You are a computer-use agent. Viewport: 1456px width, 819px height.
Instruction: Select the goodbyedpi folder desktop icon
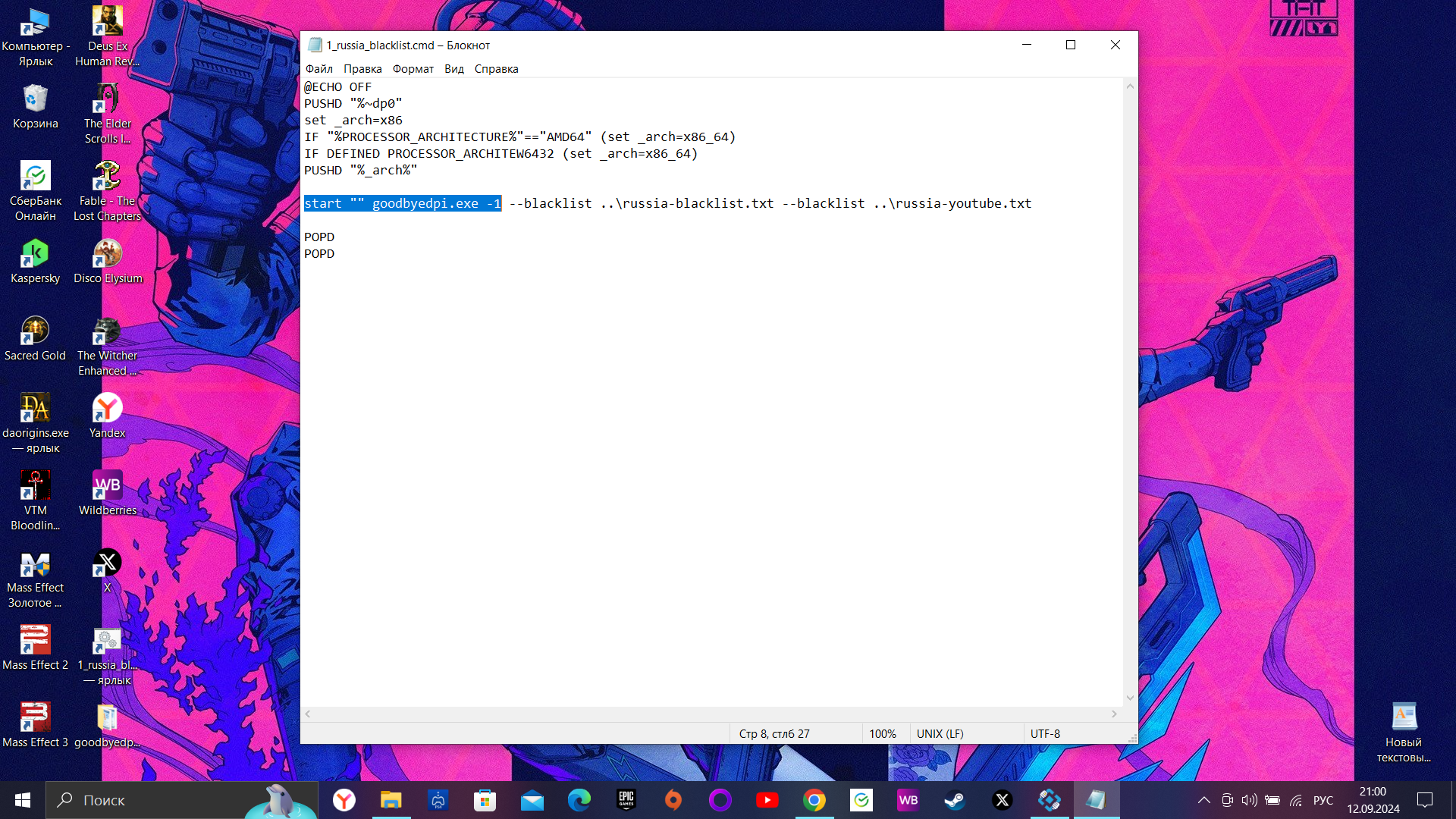[x=108, y=726]
